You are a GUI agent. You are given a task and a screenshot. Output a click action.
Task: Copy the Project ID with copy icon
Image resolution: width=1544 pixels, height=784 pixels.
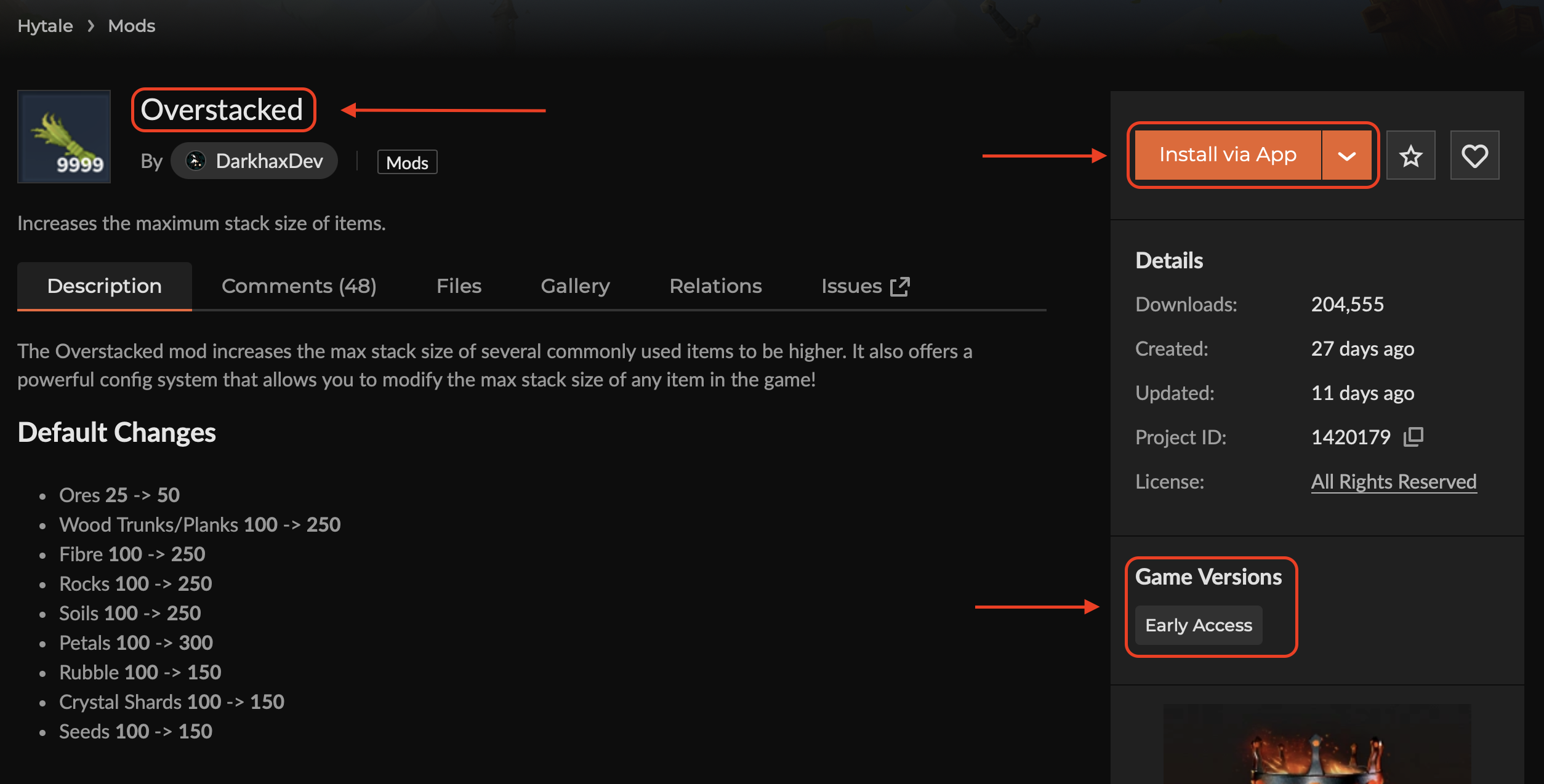[x=1413, y=437]
